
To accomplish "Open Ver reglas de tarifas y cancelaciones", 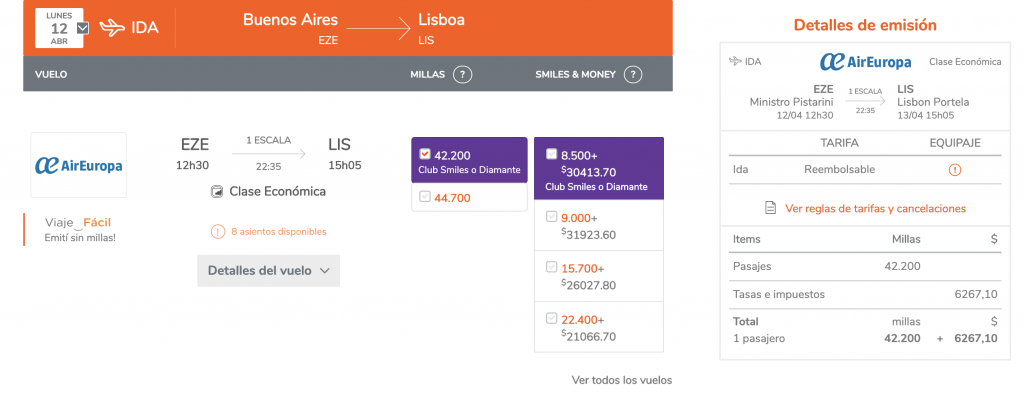I will pos(875,208).
